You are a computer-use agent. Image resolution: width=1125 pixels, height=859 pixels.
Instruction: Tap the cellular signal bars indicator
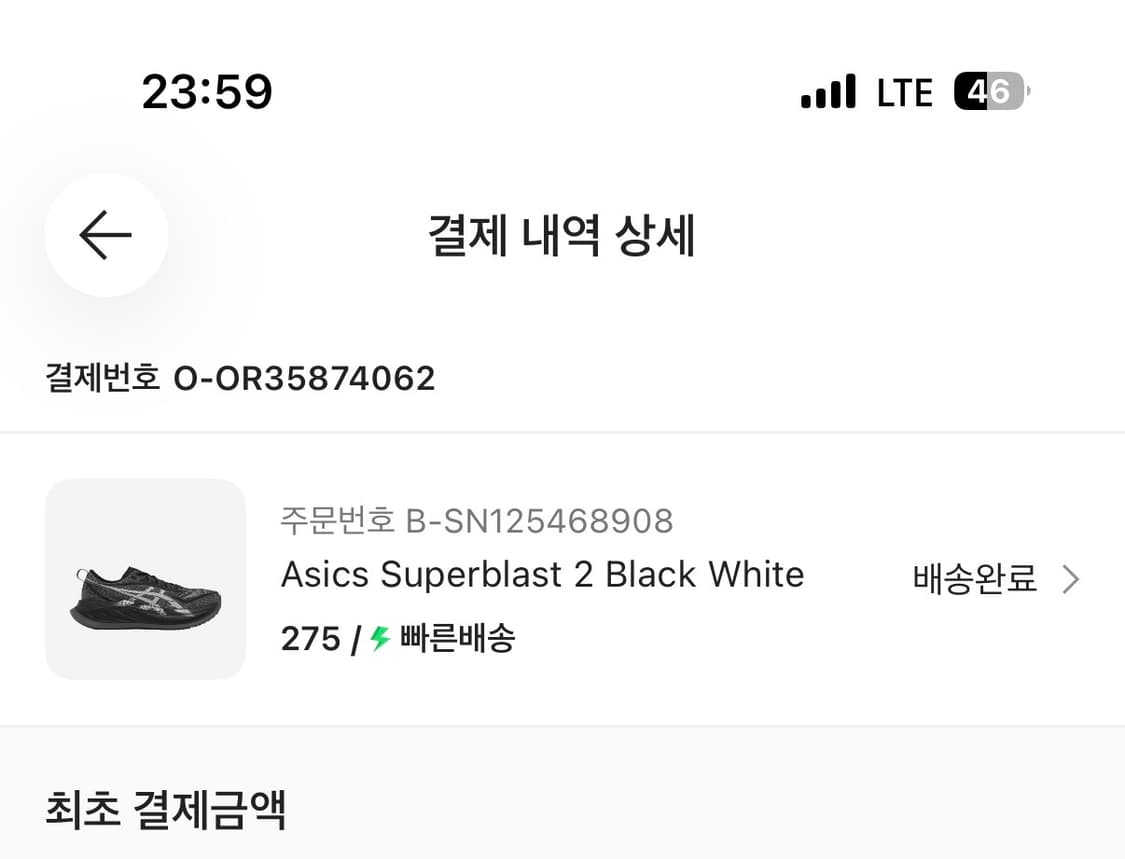[826, 91]
